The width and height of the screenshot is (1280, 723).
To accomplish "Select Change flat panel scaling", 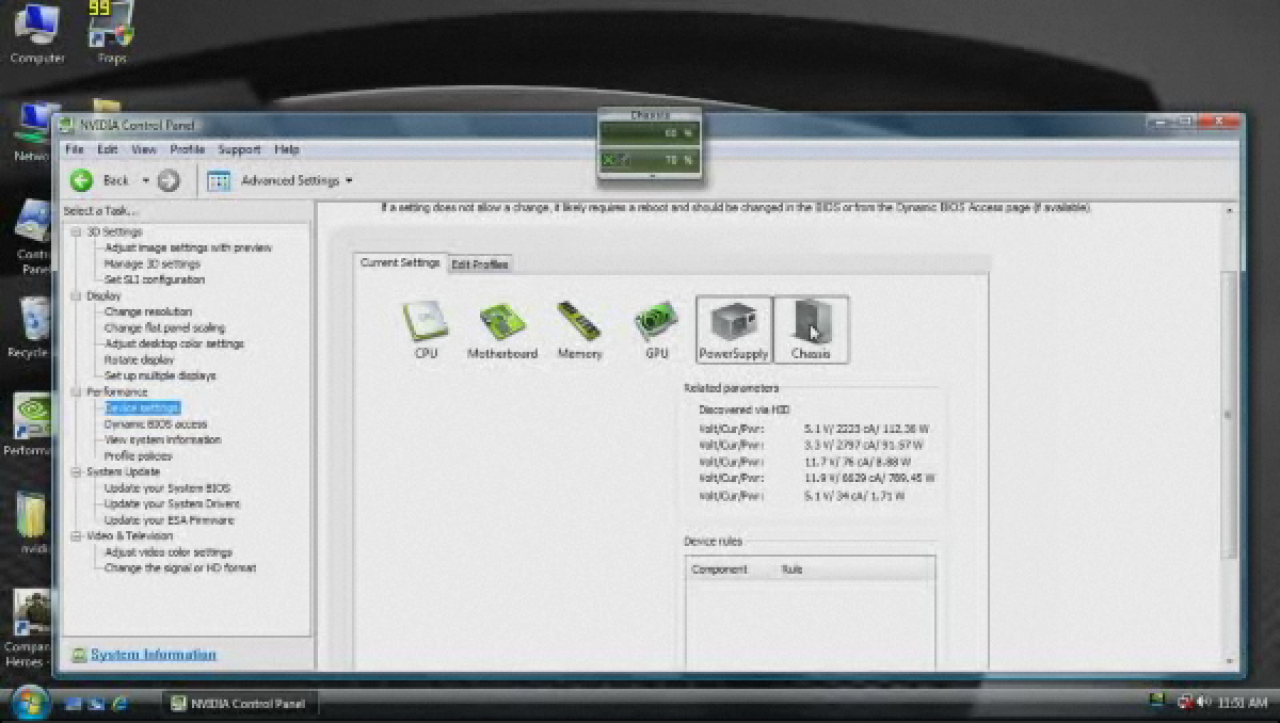I will coord(164,328).
